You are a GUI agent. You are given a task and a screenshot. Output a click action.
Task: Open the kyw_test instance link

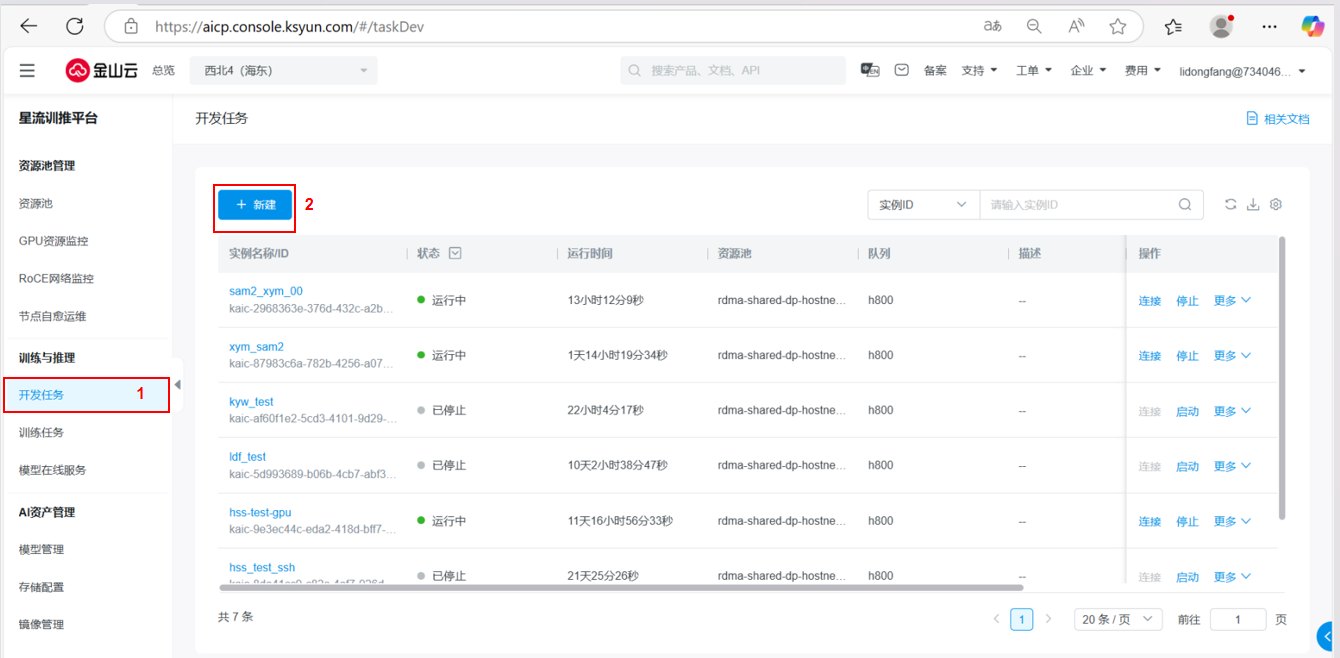tap(251, 402)
